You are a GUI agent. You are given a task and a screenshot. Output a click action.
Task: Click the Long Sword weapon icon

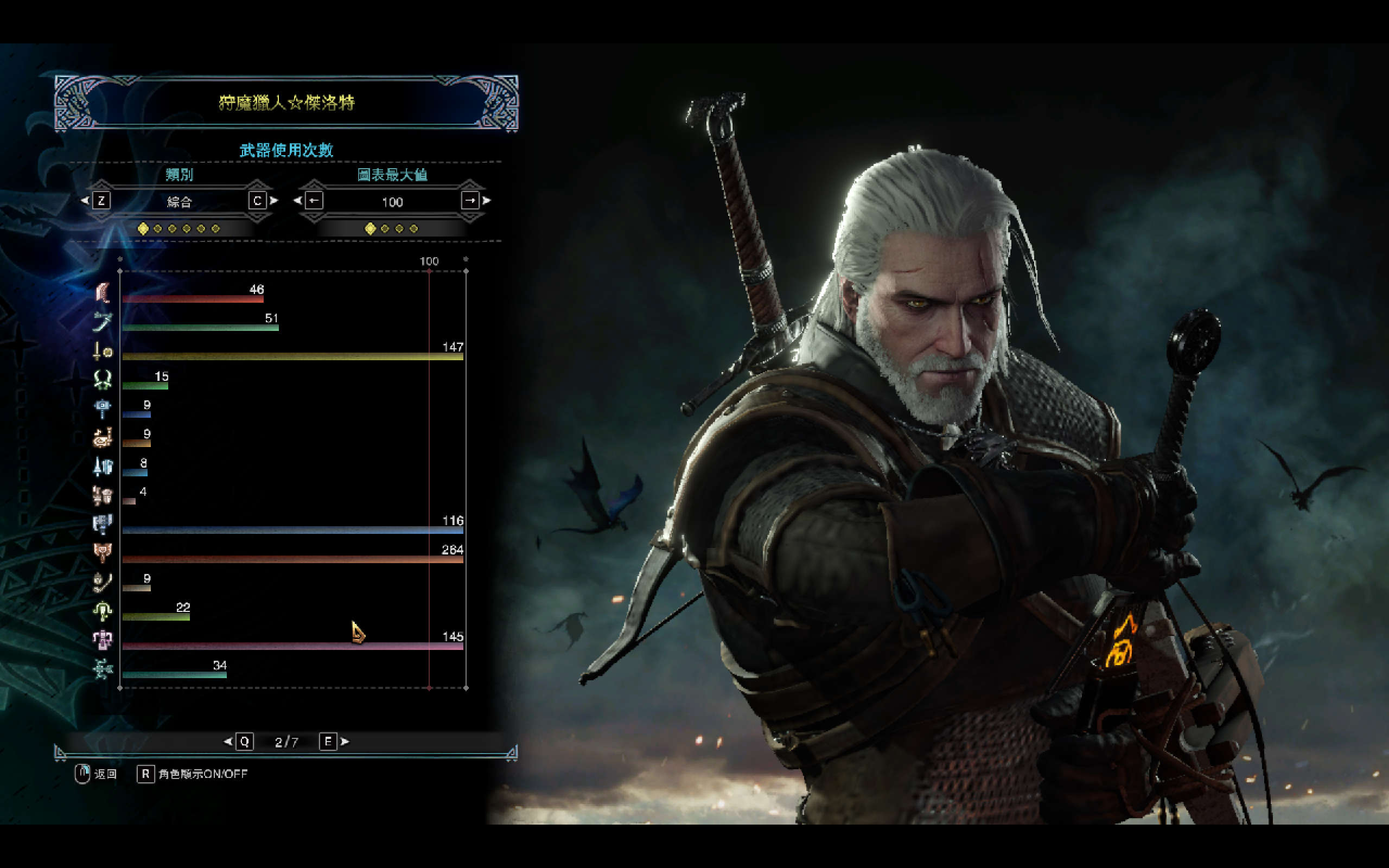coord(102,322)
